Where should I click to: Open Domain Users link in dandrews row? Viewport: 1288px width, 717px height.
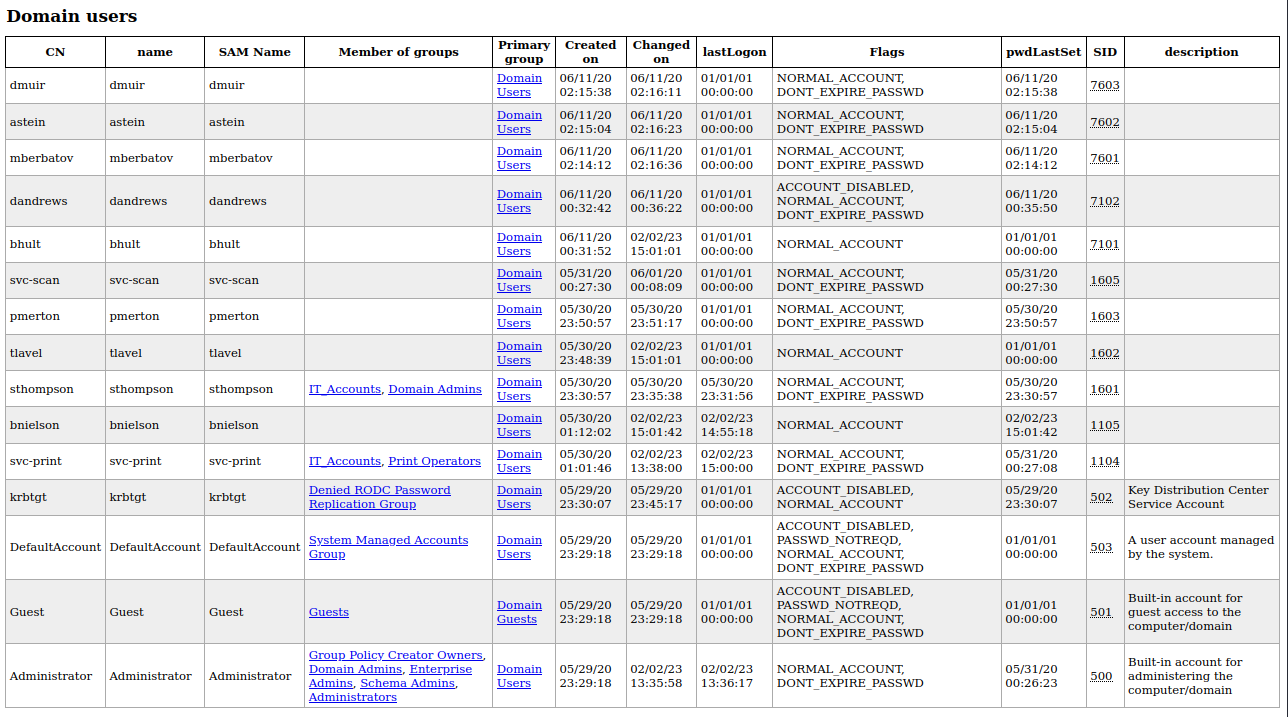519,201
